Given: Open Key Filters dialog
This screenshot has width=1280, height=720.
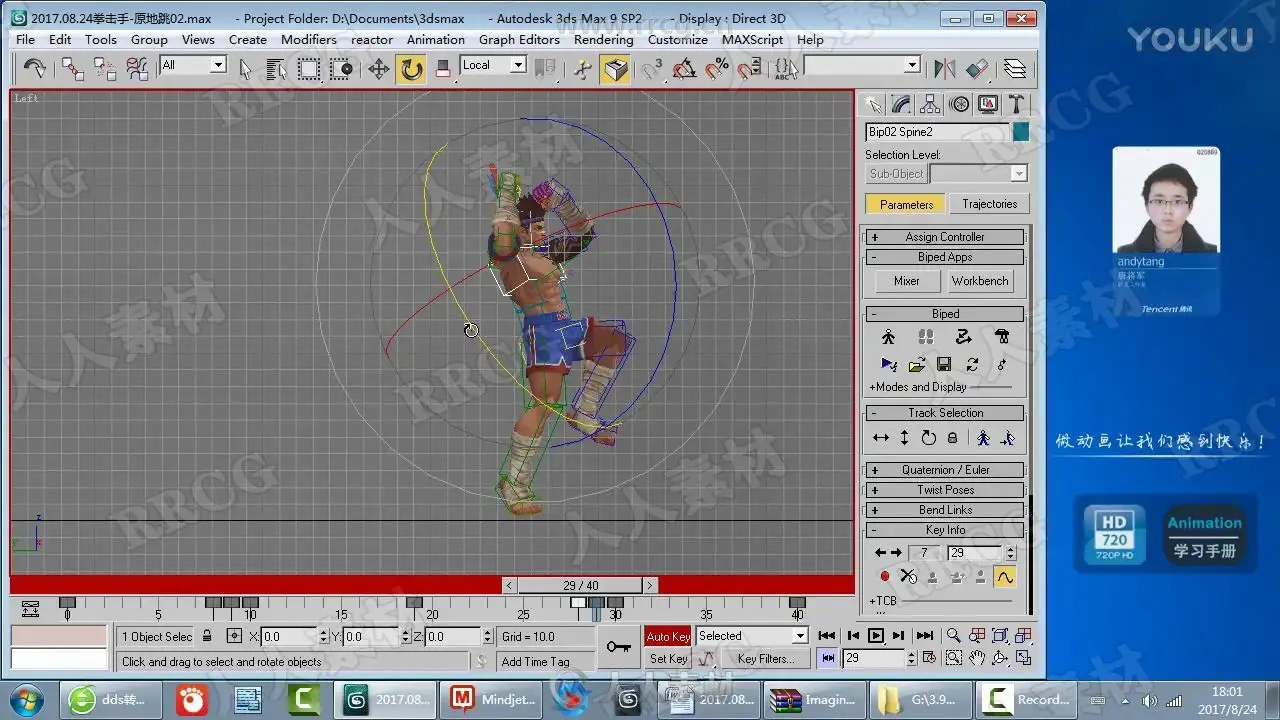Looking at the screenshot, I should (x=765, y=659).
